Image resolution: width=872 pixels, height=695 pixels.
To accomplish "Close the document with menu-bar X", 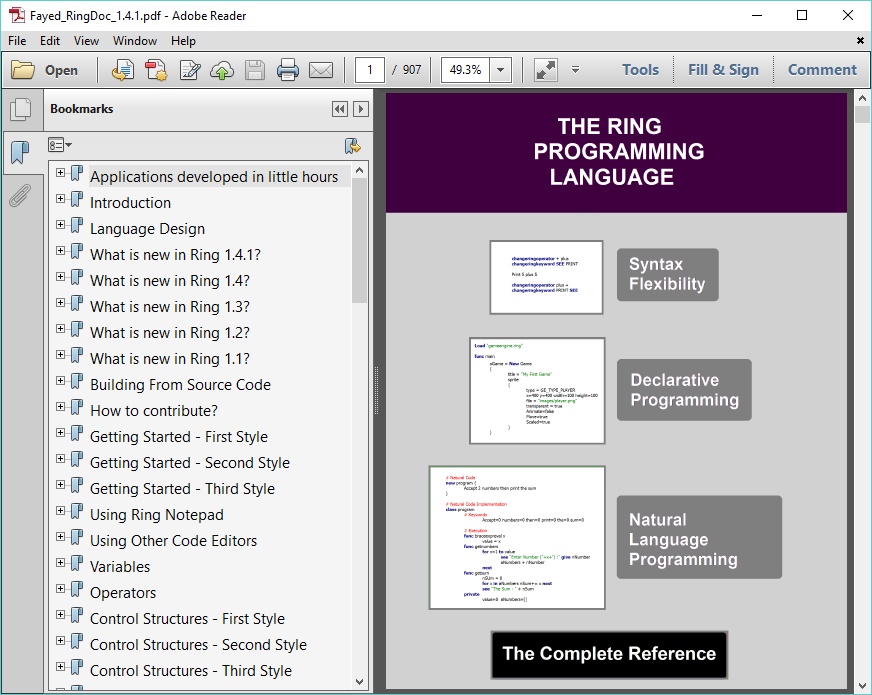I will coord(860,41).
